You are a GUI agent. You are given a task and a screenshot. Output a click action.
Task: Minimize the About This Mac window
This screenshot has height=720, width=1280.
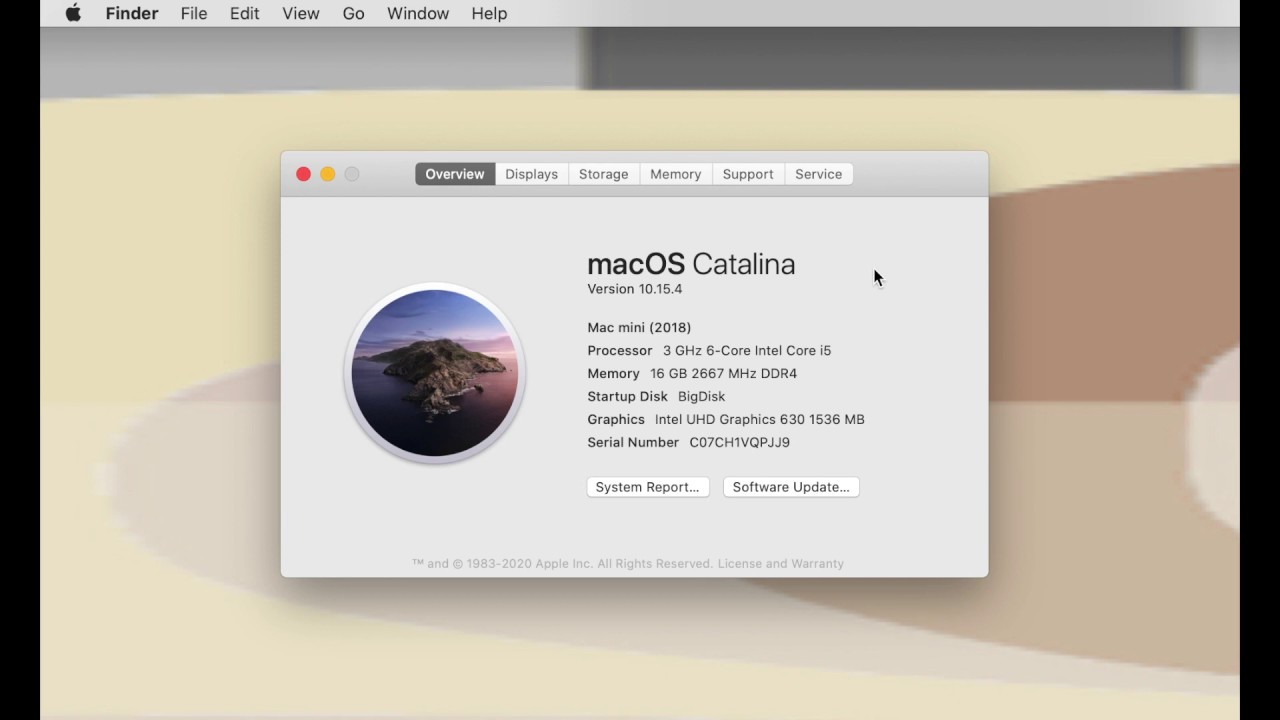coord(328,174)
